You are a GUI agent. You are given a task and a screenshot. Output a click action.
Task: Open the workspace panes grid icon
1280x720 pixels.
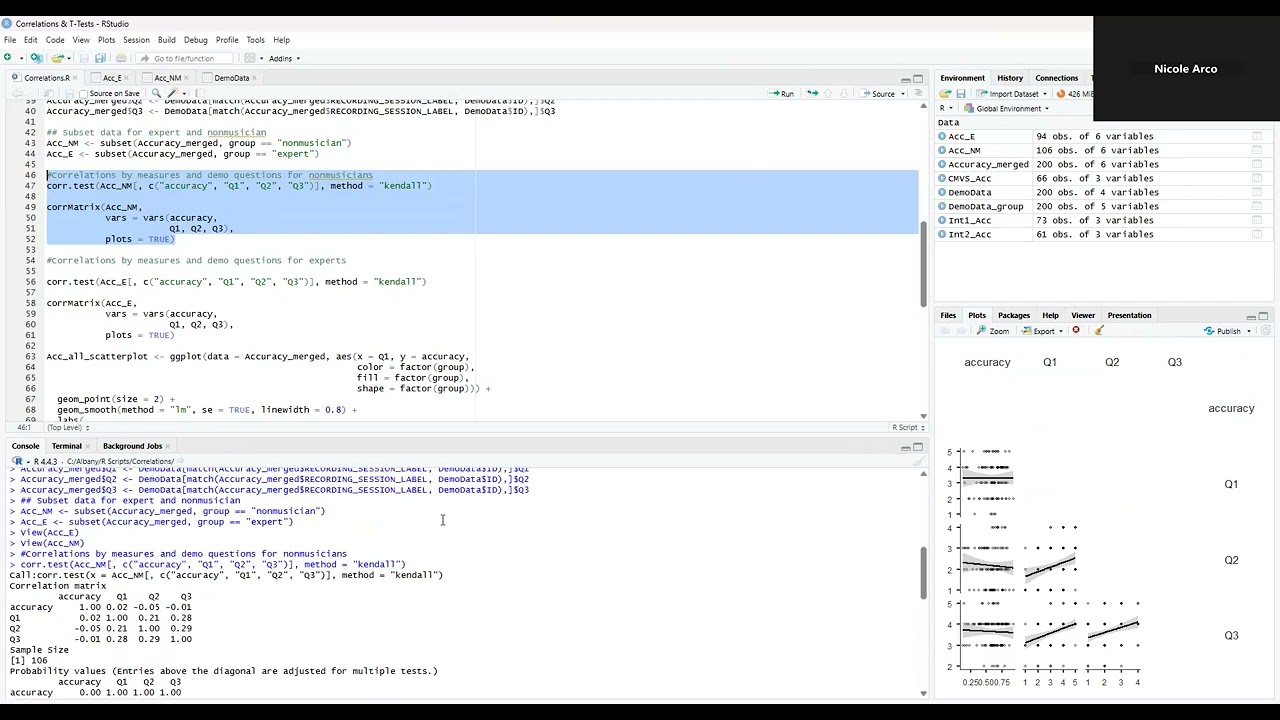point(250,58)
